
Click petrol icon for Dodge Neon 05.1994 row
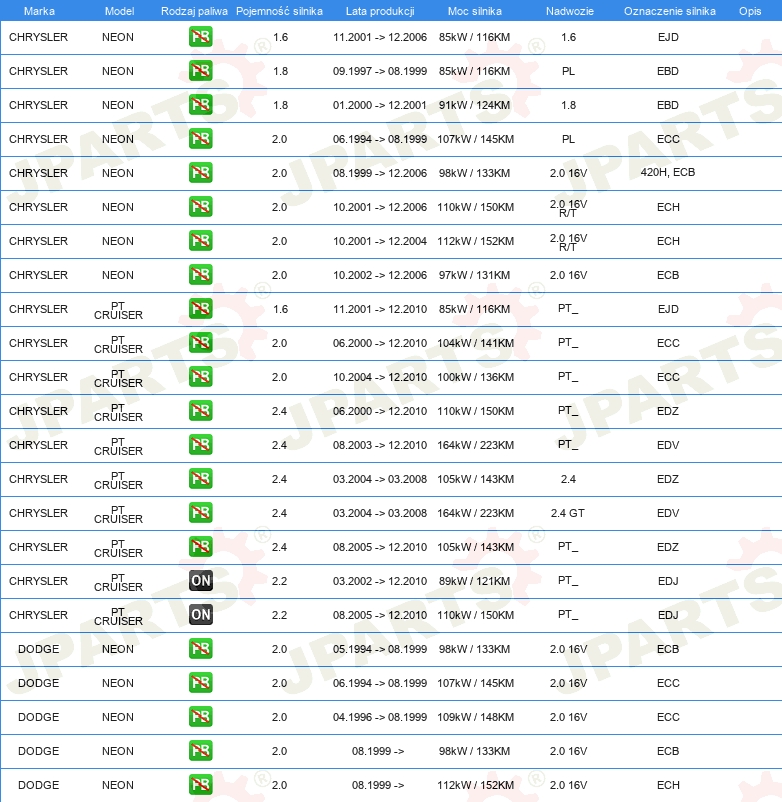[200, 649]
